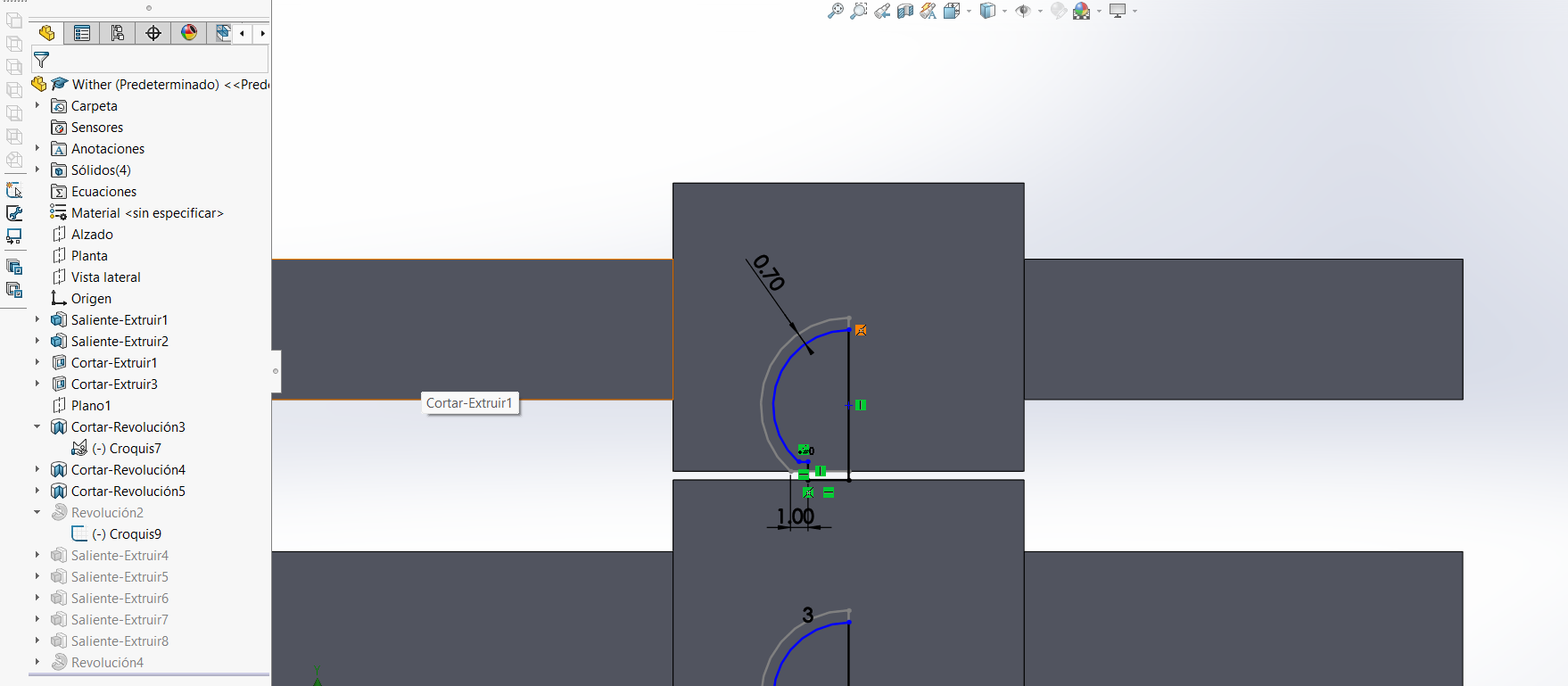The height and width of the screenshot is (686, 1568).
Task: Click the Display Style icon
Action: click(x=987, y=11)
